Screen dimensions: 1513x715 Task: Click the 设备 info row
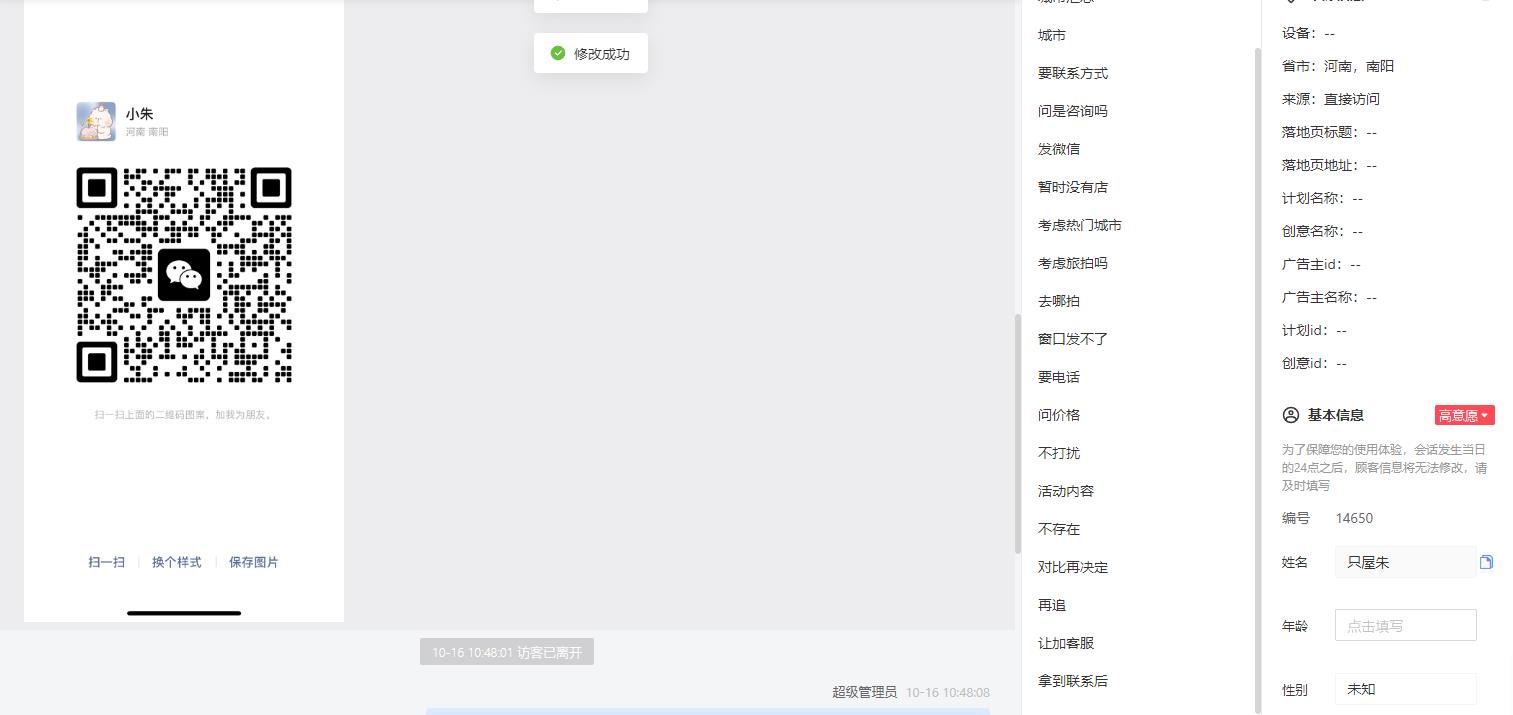point(1308,33)
